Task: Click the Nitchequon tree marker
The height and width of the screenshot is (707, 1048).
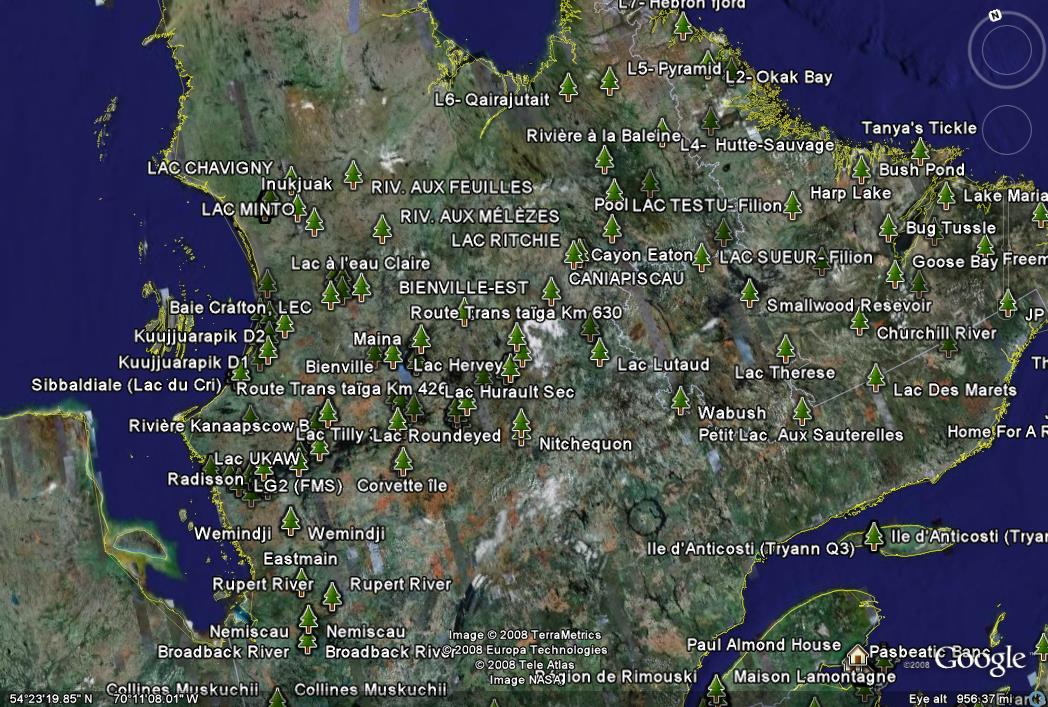Action: pos(521,426)
